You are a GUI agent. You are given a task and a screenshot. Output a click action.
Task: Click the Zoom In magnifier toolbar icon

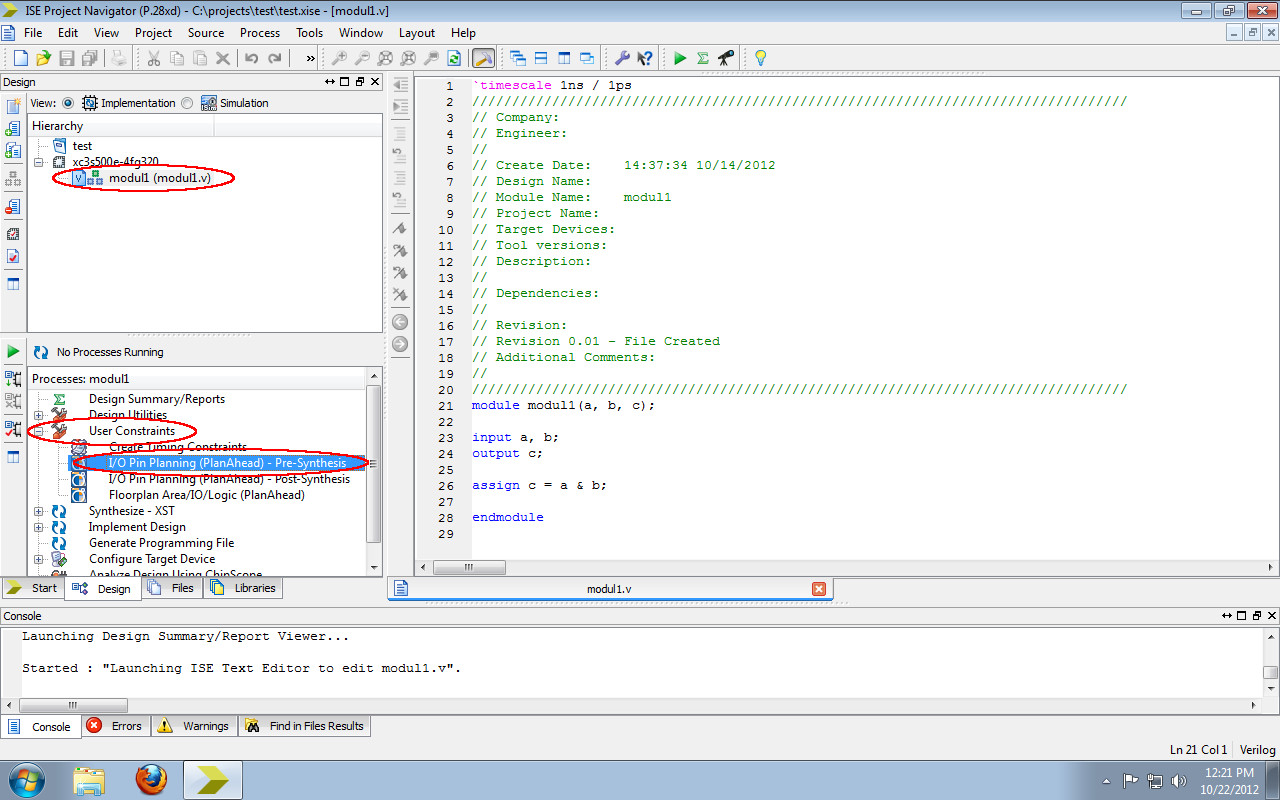coord(341,57)
